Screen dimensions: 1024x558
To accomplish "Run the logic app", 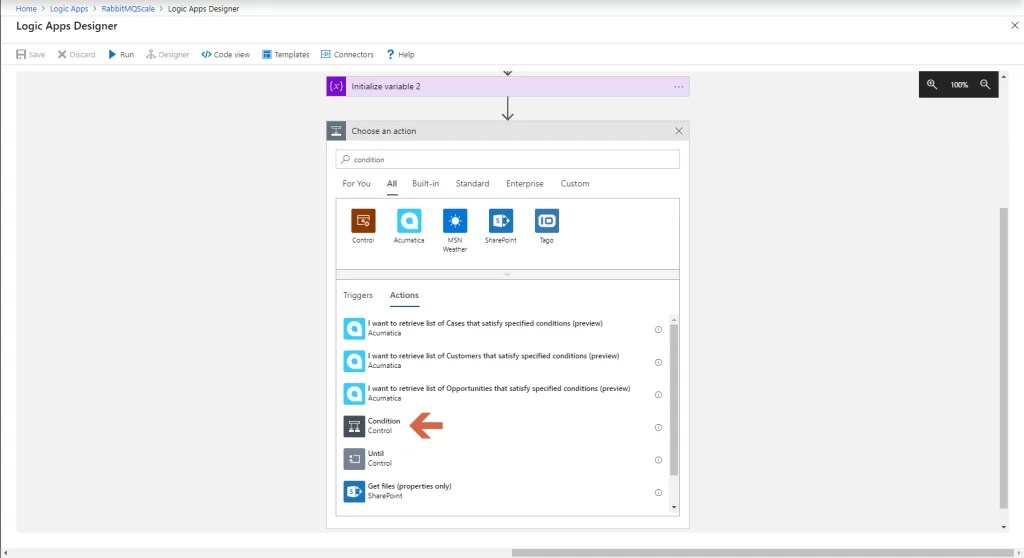I will point(121,54).
